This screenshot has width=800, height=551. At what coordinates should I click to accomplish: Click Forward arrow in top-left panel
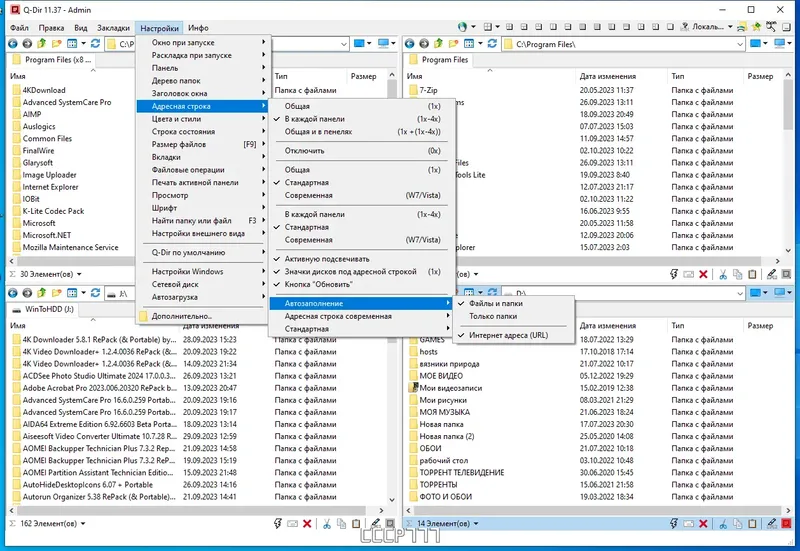27,44
